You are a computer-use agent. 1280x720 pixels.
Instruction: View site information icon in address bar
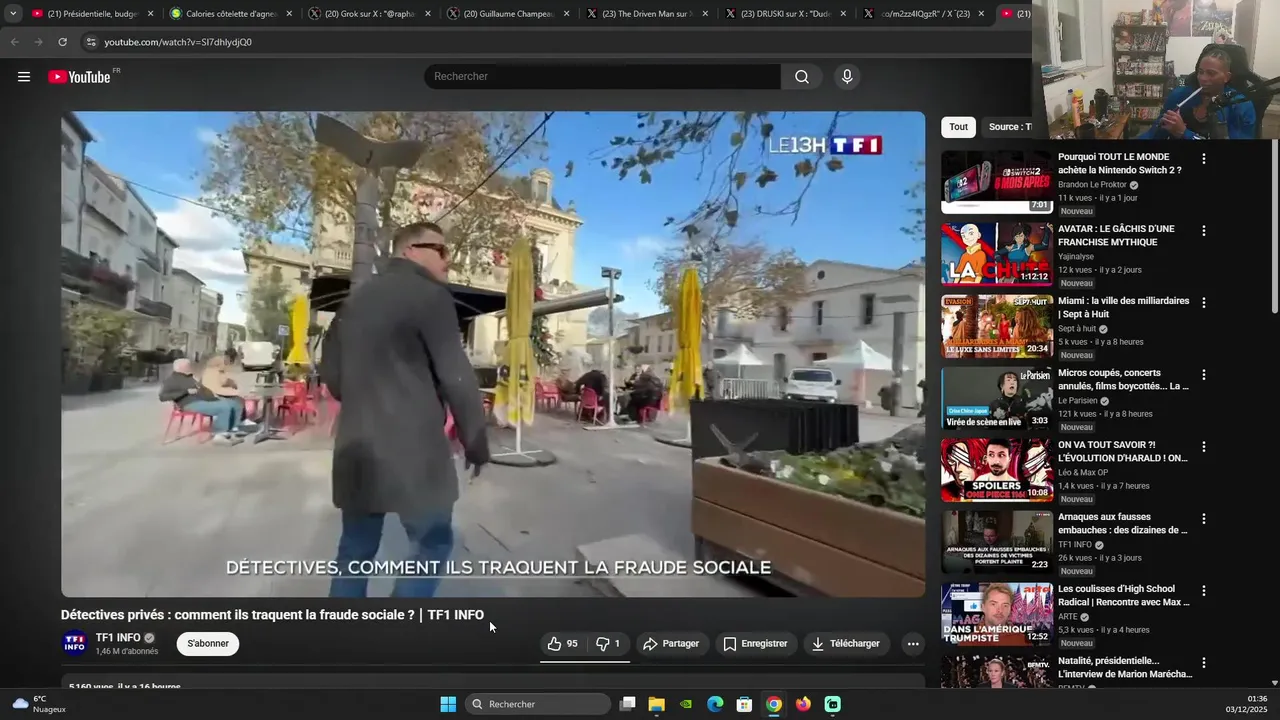pyautogui.click(x=91, y=42)
